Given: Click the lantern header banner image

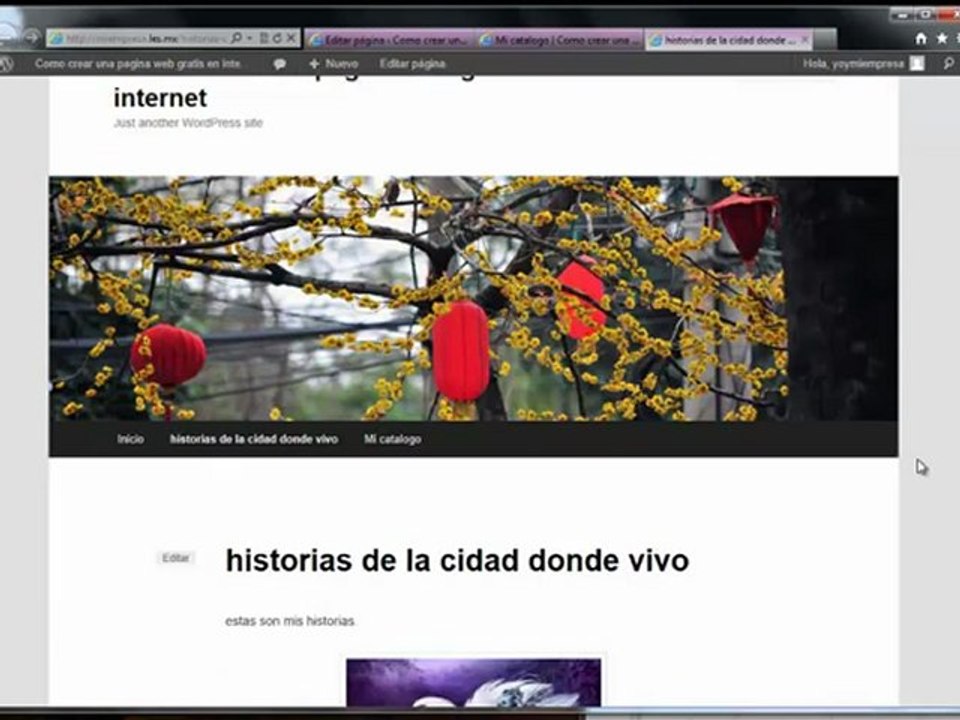Looking at the screenshot, I should 473,298.
